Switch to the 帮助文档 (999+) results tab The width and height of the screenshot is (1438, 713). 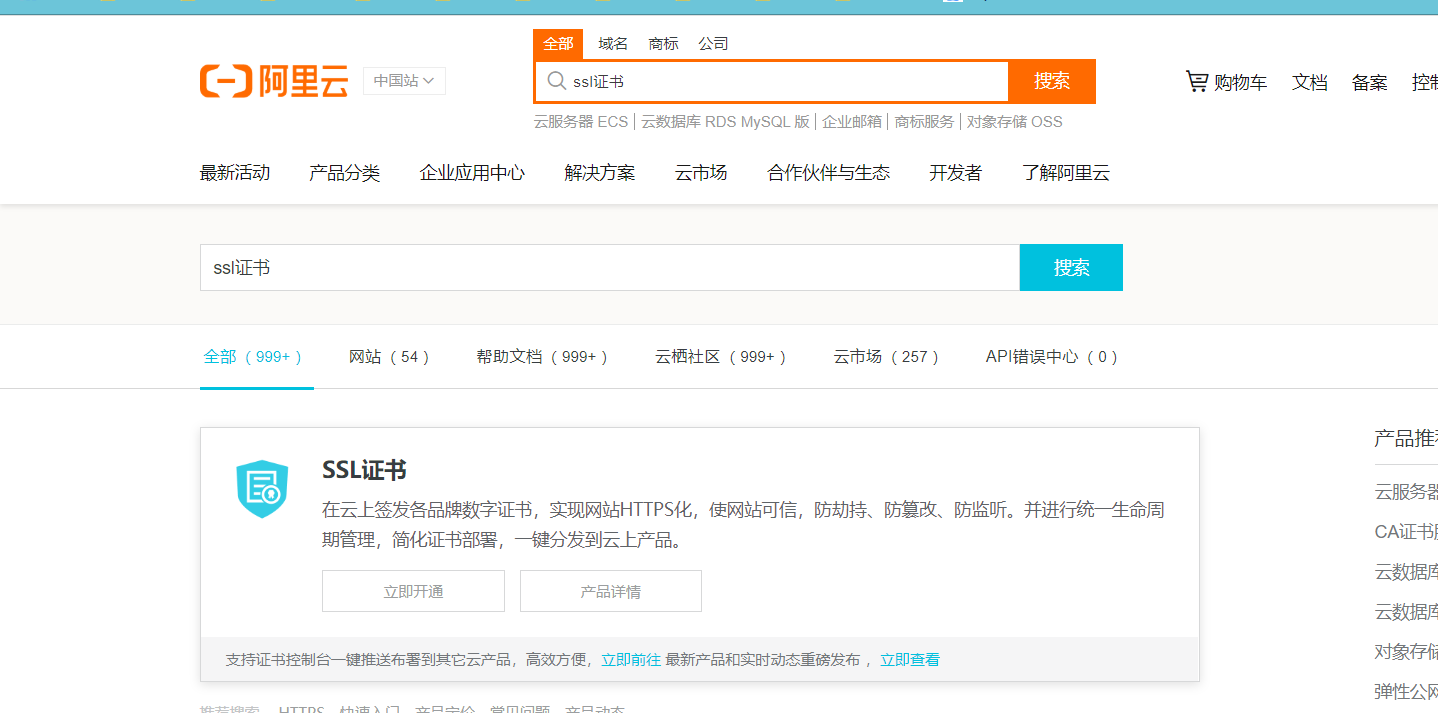[543, 357]
